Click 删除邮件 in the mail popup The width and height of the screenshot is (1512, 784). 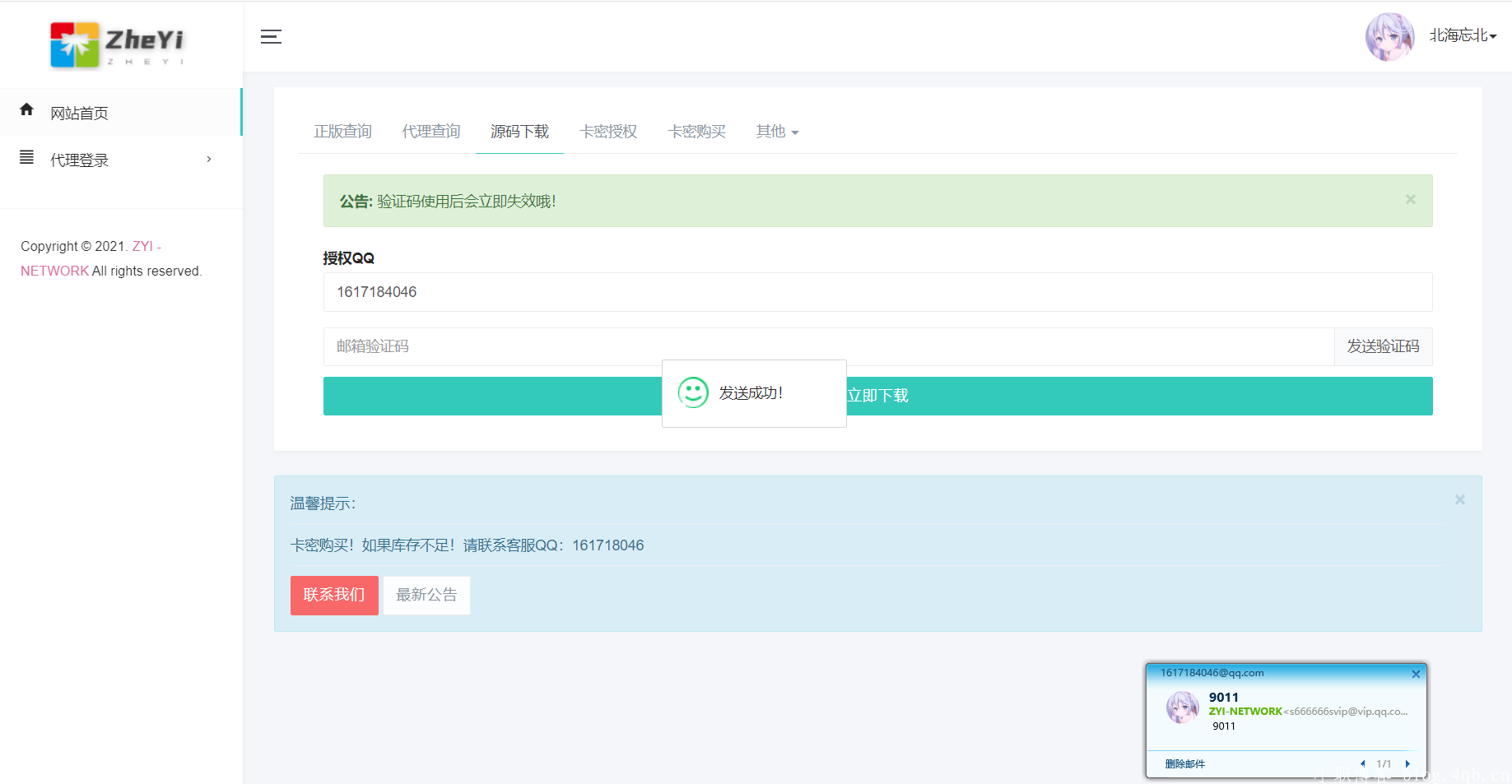pyautogui.click(x=1184, y=764)
